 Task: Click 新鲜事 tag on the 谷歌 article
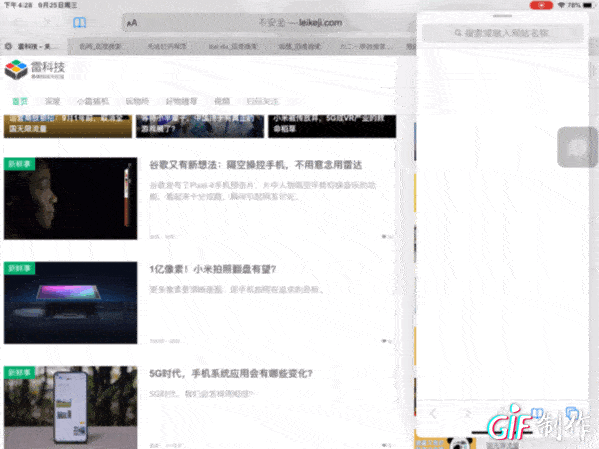click(19, 164)
